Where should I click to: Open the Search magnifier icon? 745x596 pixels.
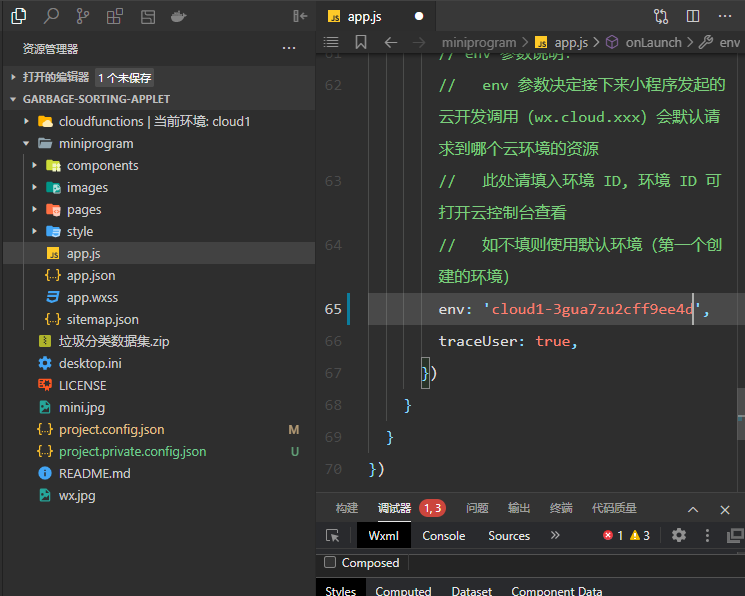coord(51,16)
